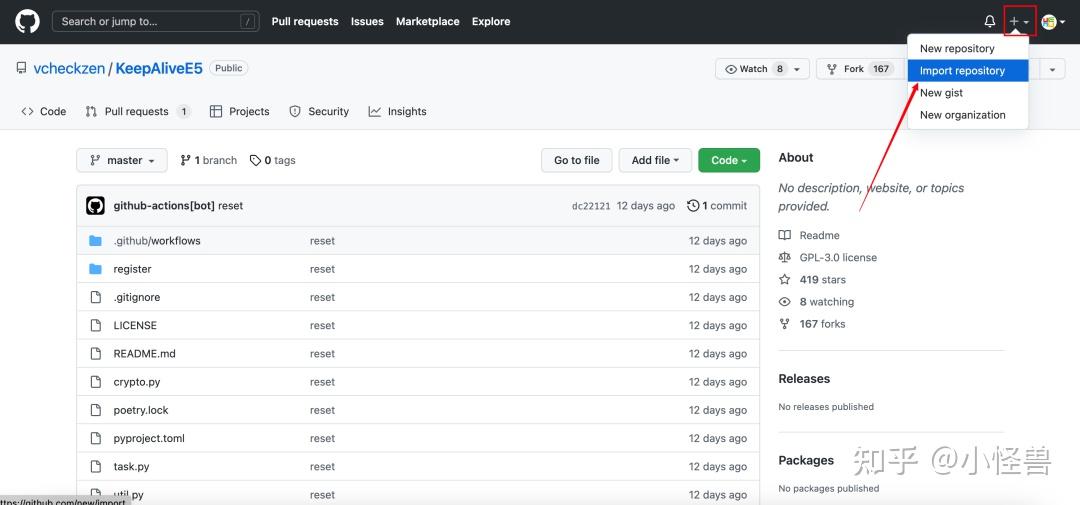
Task: Open the KeepAliveE5 repository link
Action: point(159,68)
